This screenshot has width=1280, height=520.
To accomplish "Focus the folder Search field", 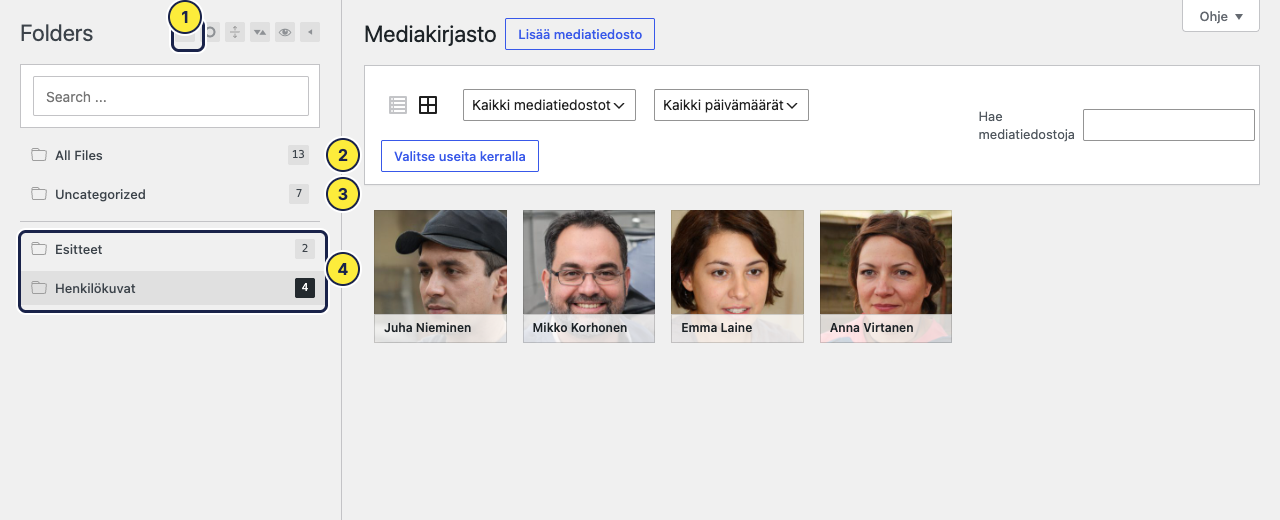I will point(171,97).
